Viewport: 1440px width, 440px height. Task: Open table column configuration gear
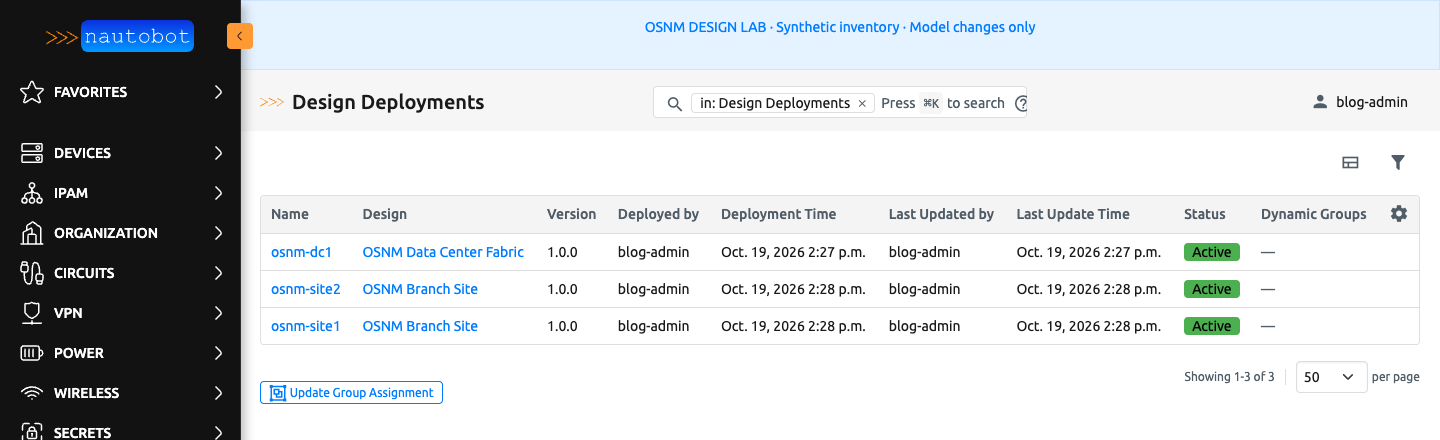1399,214
